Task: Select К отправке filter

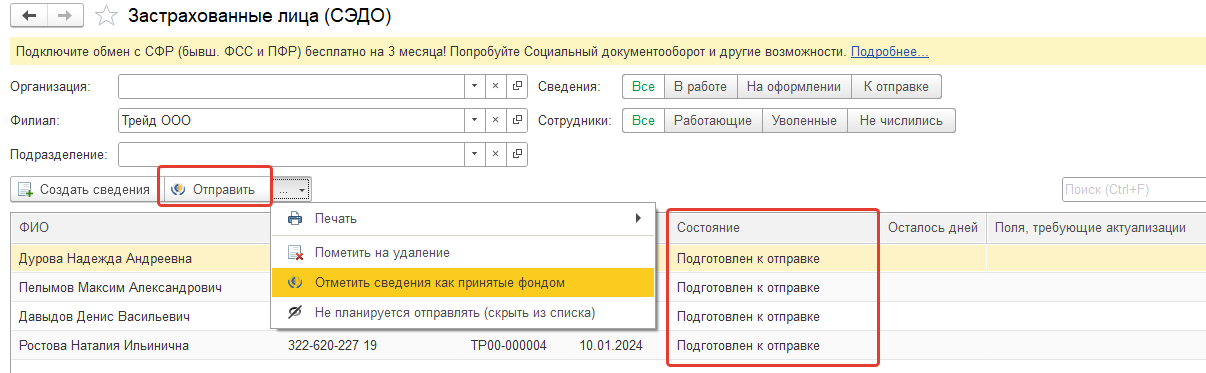Action: [896, 87]
